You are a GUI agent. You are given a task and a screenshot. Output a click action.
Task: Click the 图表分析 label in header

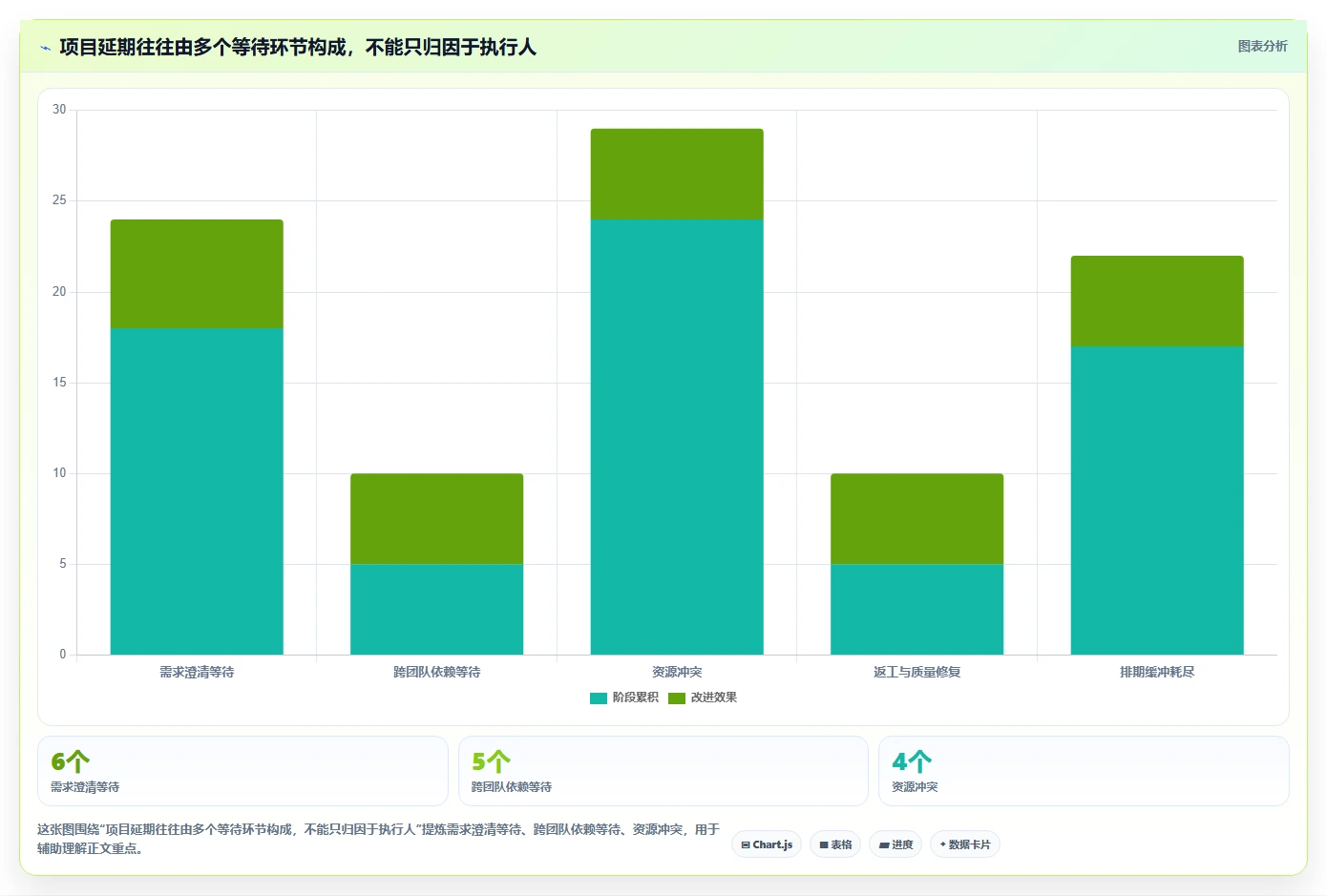tap(1262, 46)
